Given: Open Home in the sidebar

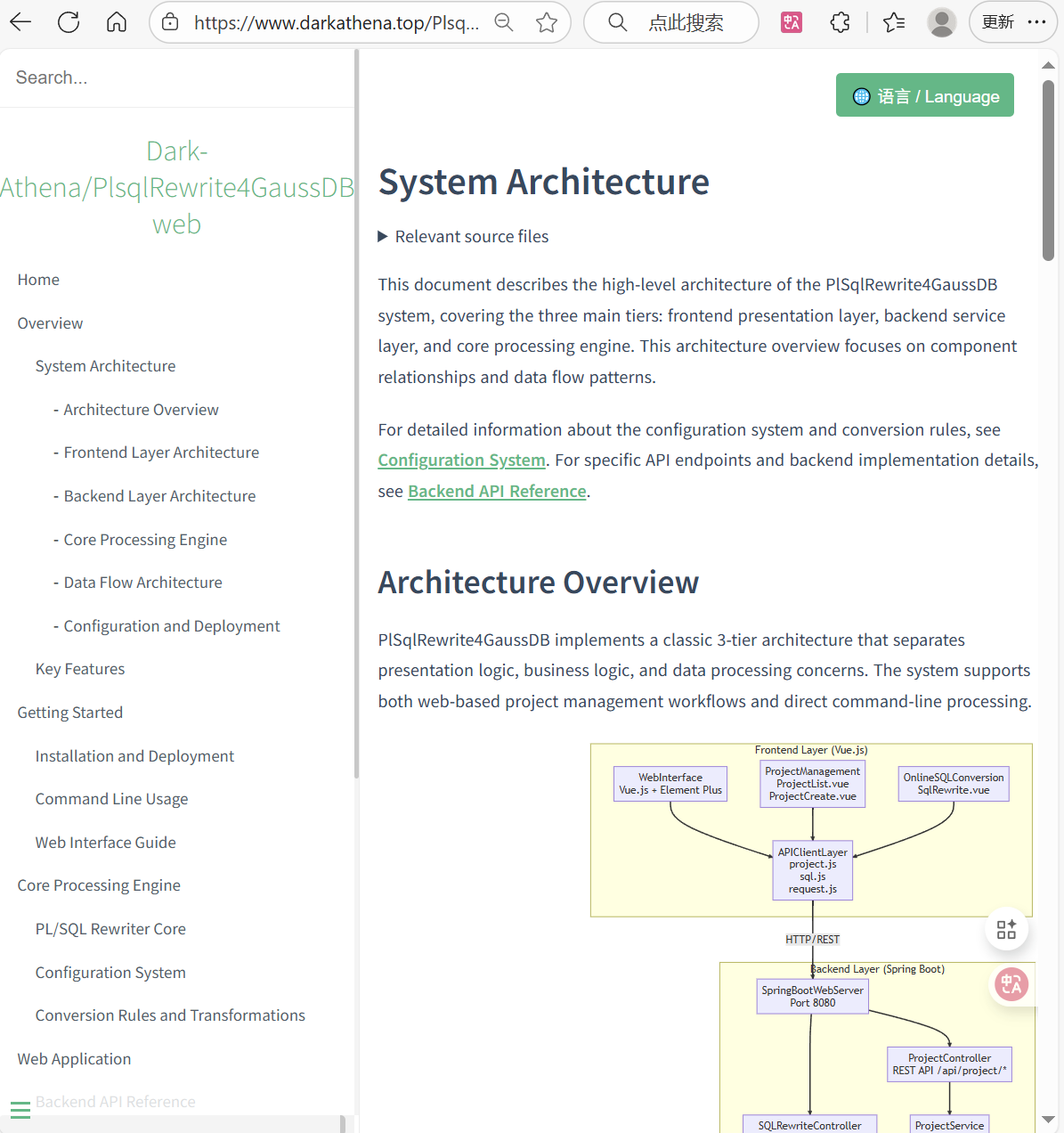Looking at the screenshot, I should (x=38, y=280).
